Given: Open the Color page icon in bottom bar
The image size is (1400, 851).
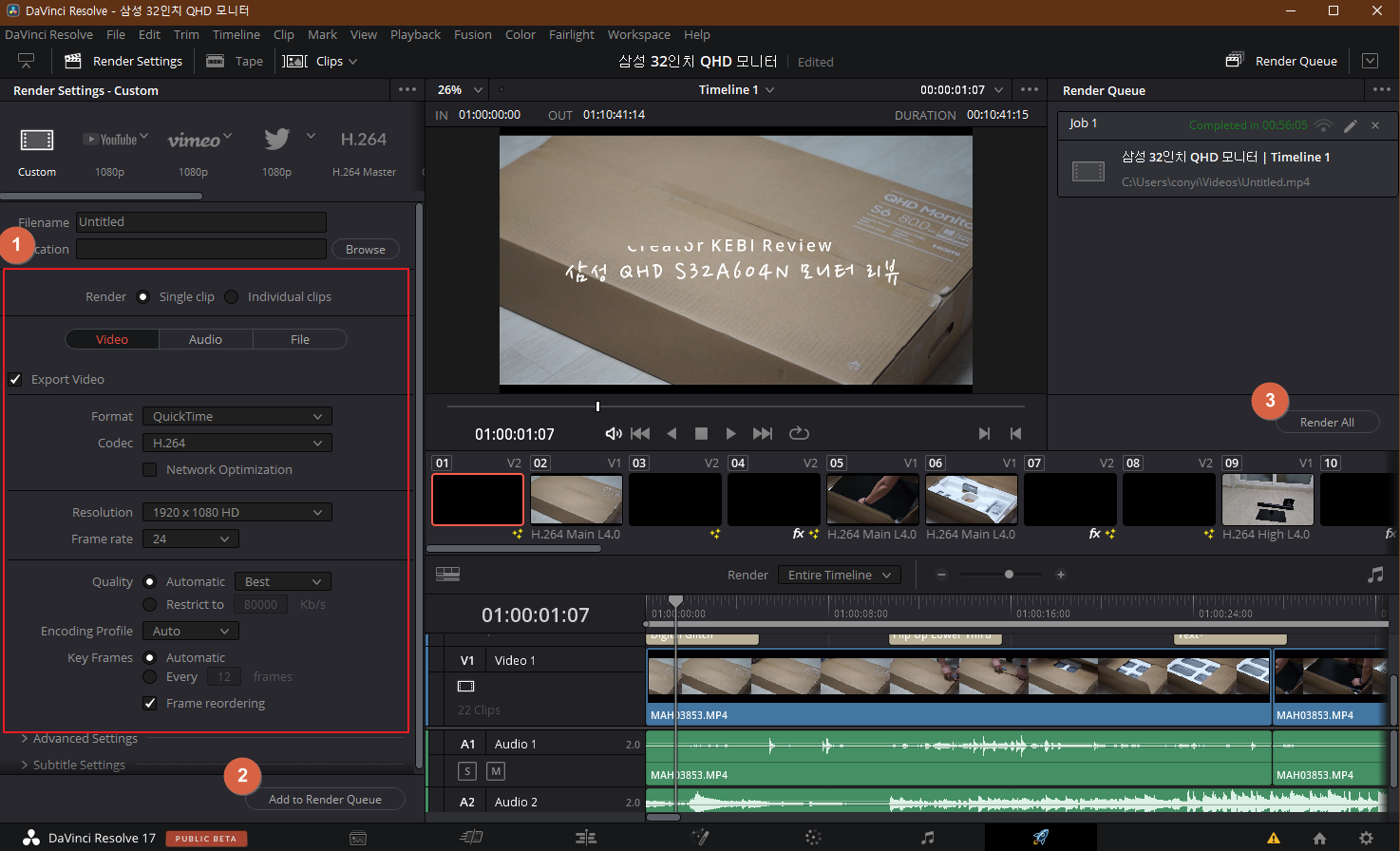Looking at the screenshot, I should [813, 838].
